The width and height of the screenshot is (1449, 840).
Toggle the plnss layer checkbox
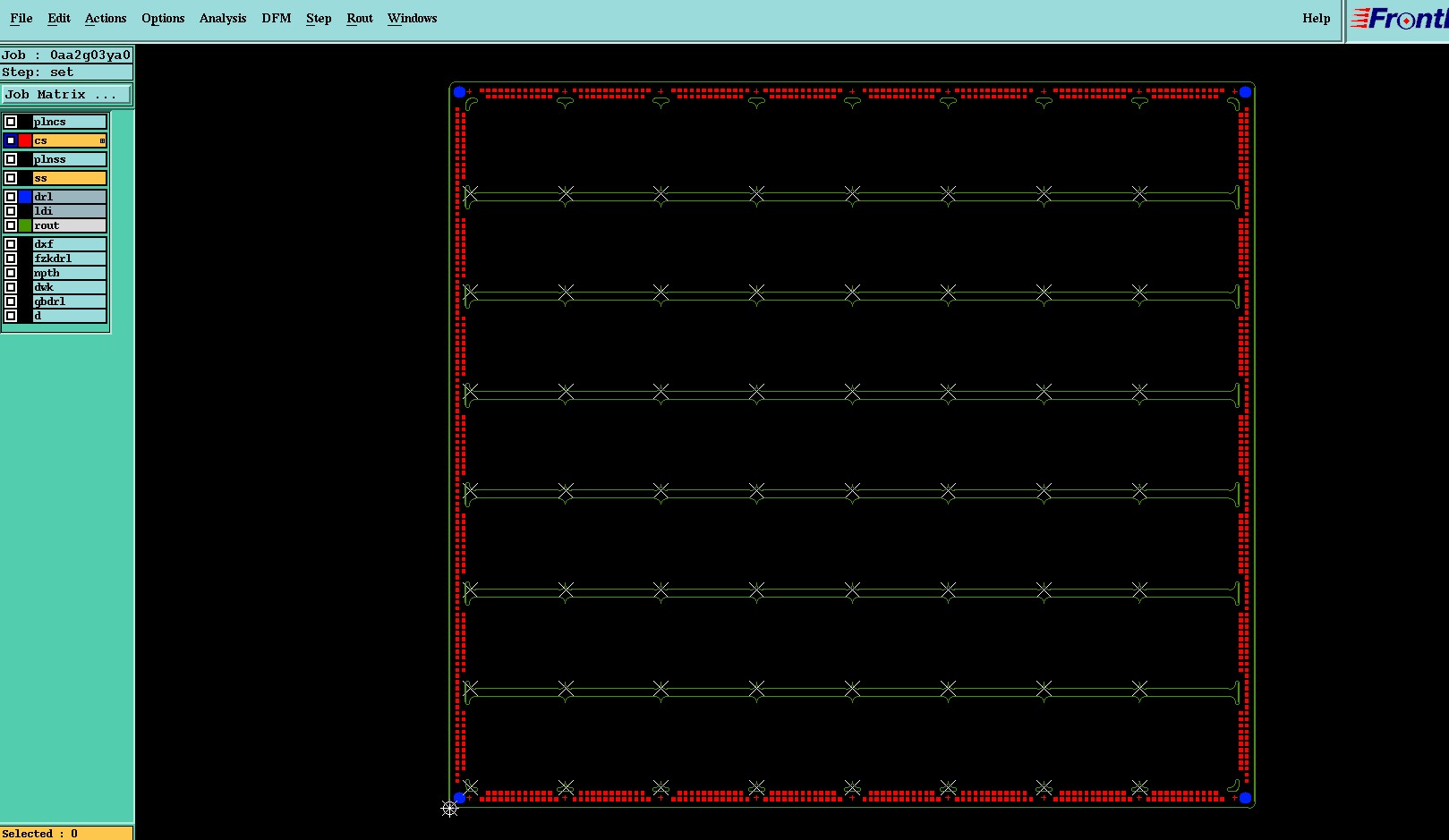click(11, 159)
